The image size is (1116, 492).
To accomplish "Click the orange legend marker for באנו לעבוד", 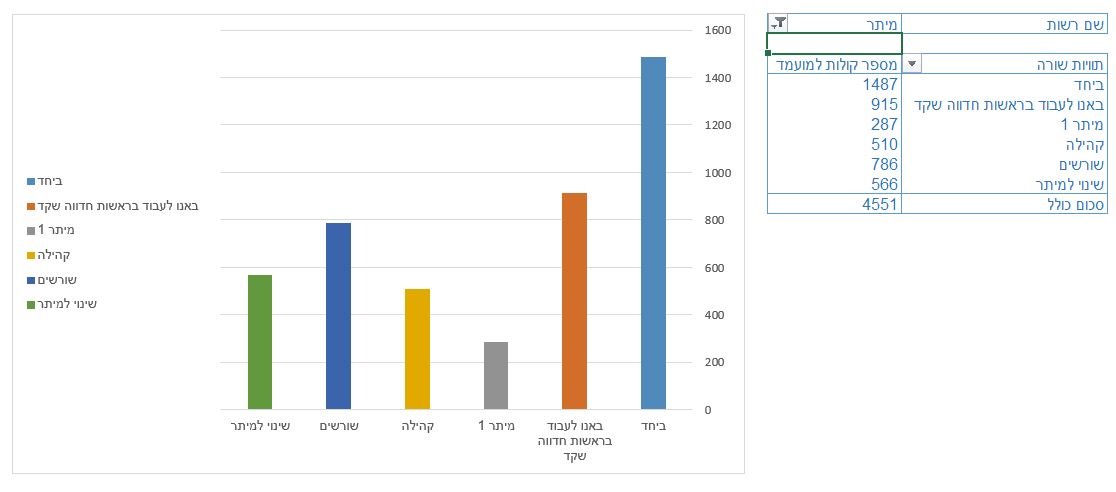I will click(x=32, y=206).
